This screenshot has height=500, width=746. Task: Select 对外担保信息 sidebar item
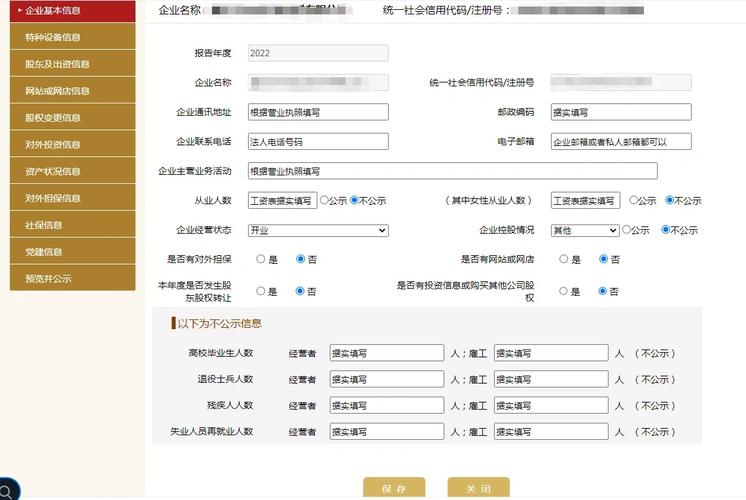[72, 198]
